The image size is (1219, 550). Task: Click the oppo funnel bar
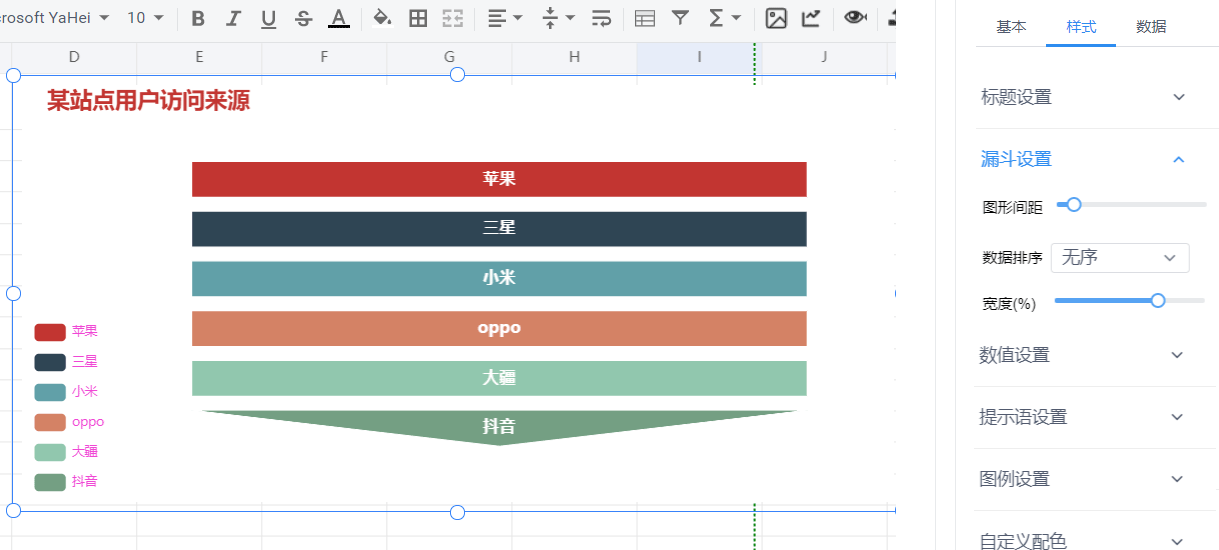pos(499,328)
